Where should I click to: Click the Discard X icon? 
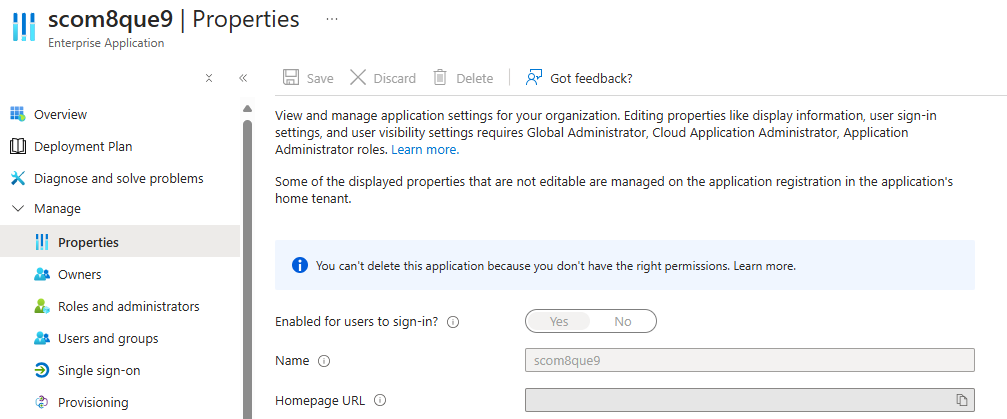357,78
